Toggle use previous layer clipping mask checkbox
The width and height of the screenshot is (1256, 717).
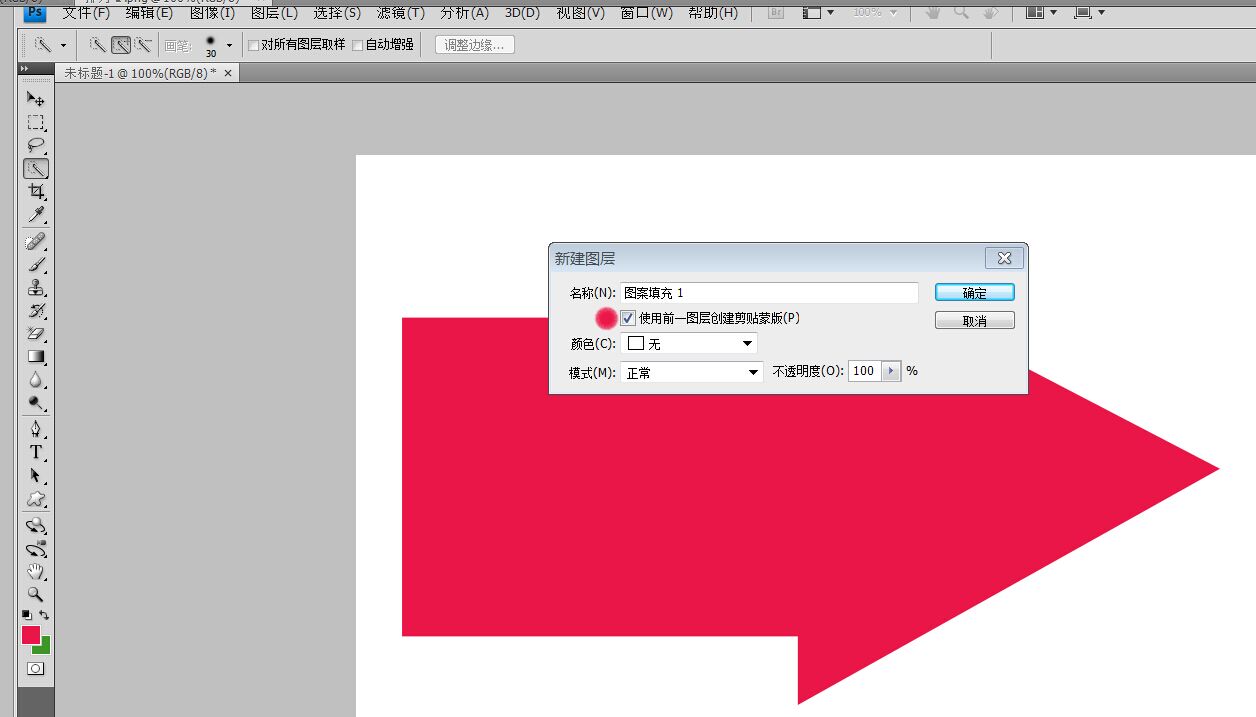click(628, 318)
